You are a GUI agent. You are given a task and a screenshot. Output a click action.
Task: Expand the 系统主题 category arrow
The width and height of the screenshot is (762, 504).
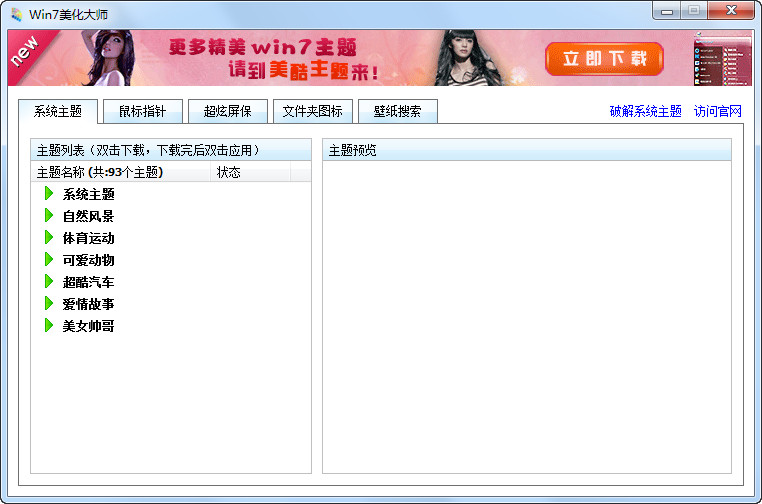click(x=49, y=193)
